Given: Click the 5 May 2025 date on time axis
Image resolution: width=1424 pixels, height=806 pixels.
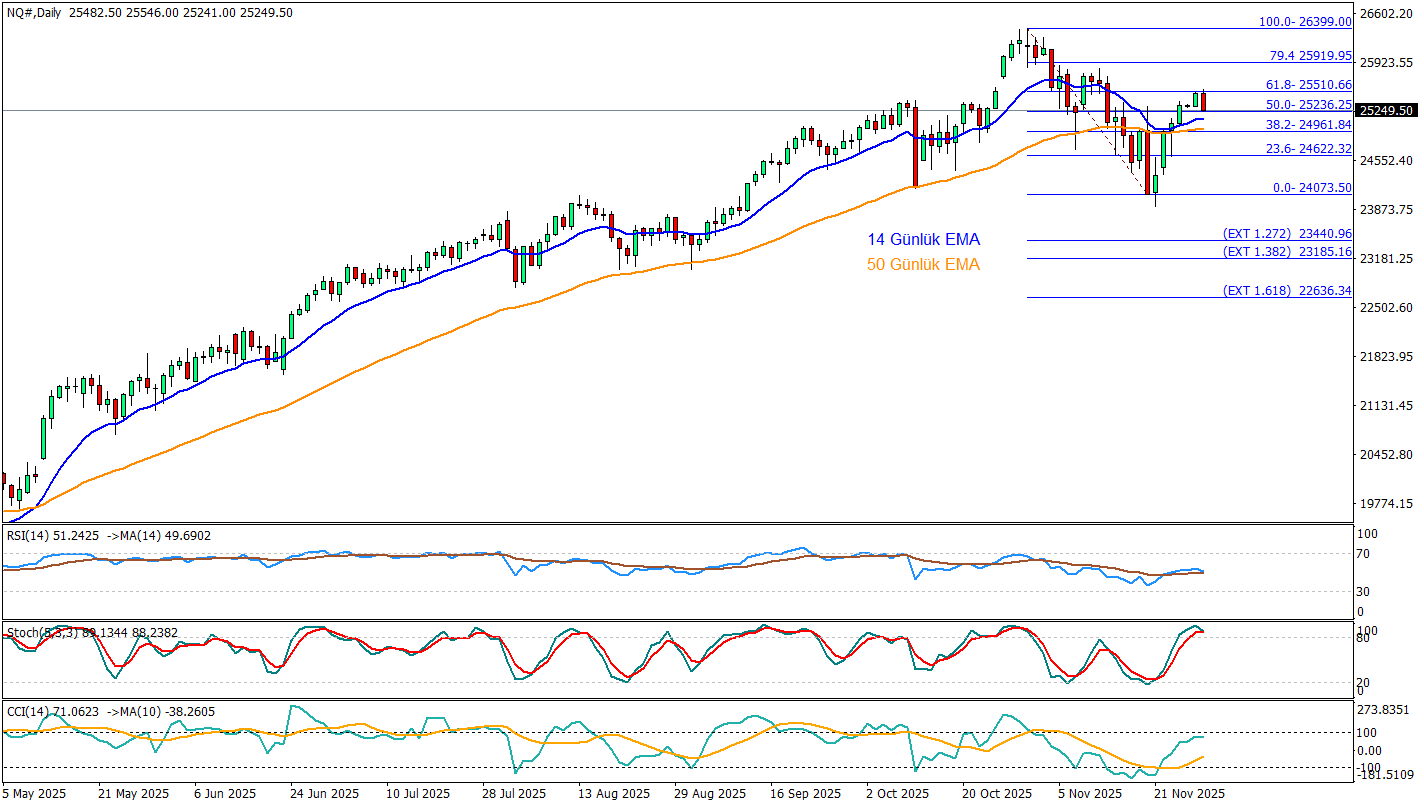Looking at the screenshot, I should 35,793.
